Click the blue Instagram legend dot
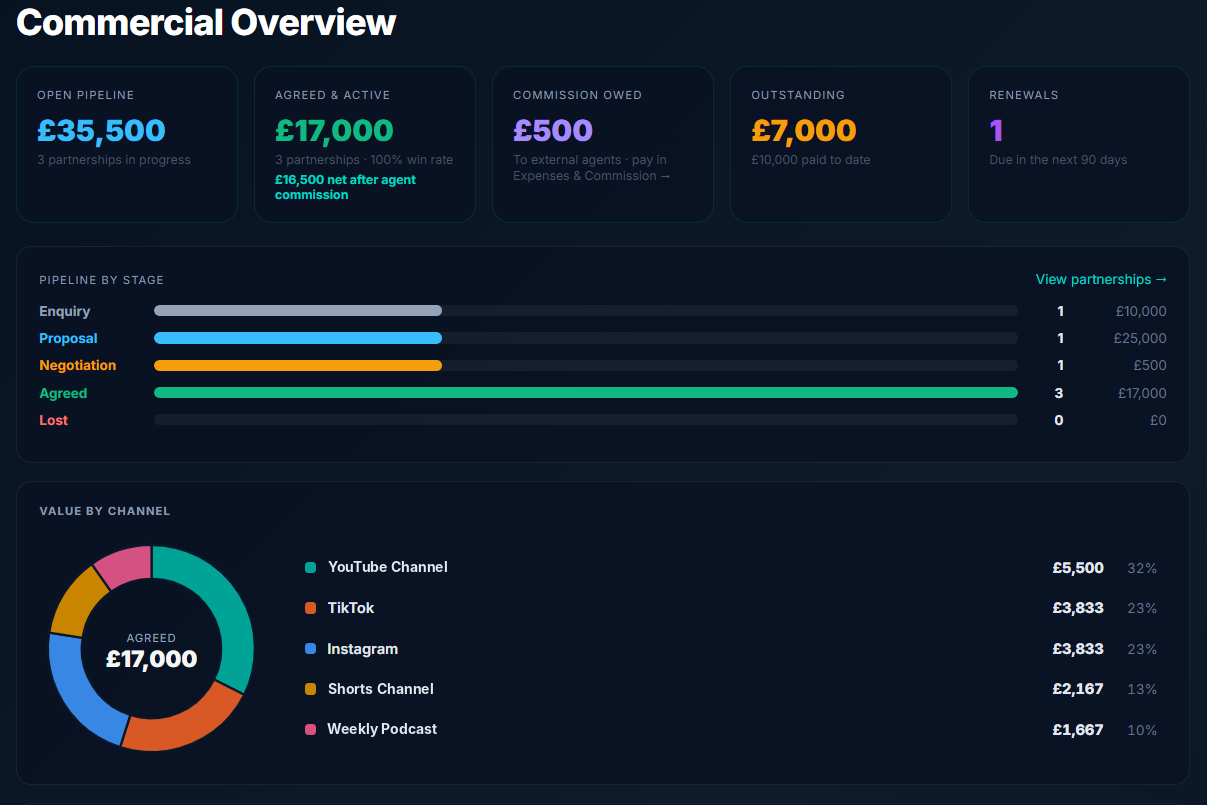The width and height of the screenshot is (1207, 805). pos(310,649)
